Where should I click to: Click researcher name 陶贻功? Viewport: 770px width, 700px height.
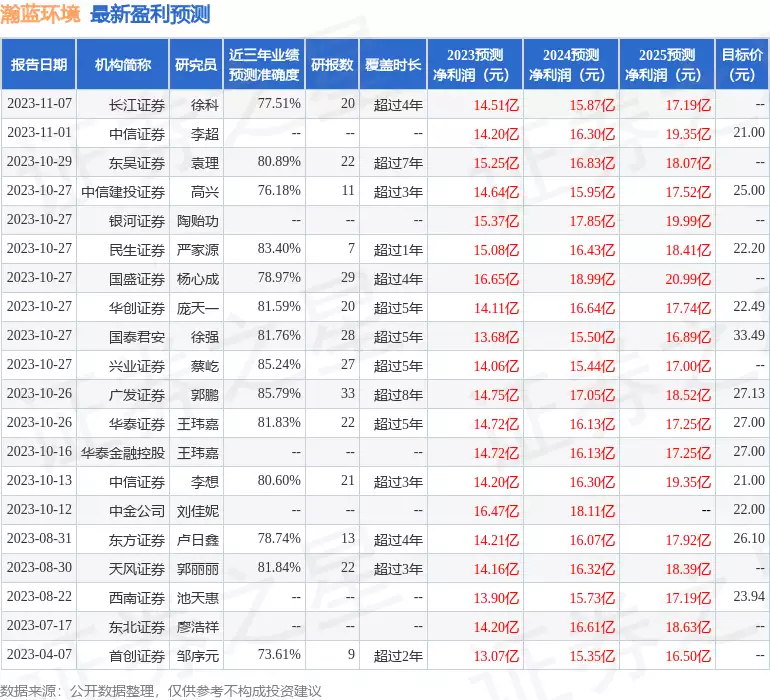pos(198,221)
